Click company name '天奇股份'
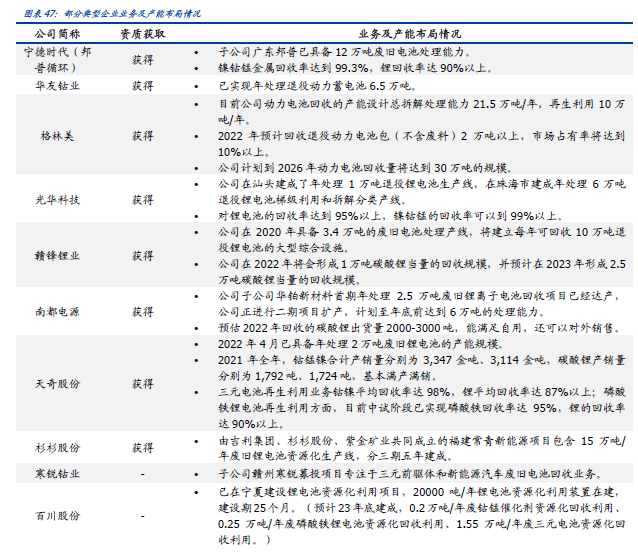Image resolution: width=638 pixels, height=557 pixels. pyautogui.click(x=57, y=383)
